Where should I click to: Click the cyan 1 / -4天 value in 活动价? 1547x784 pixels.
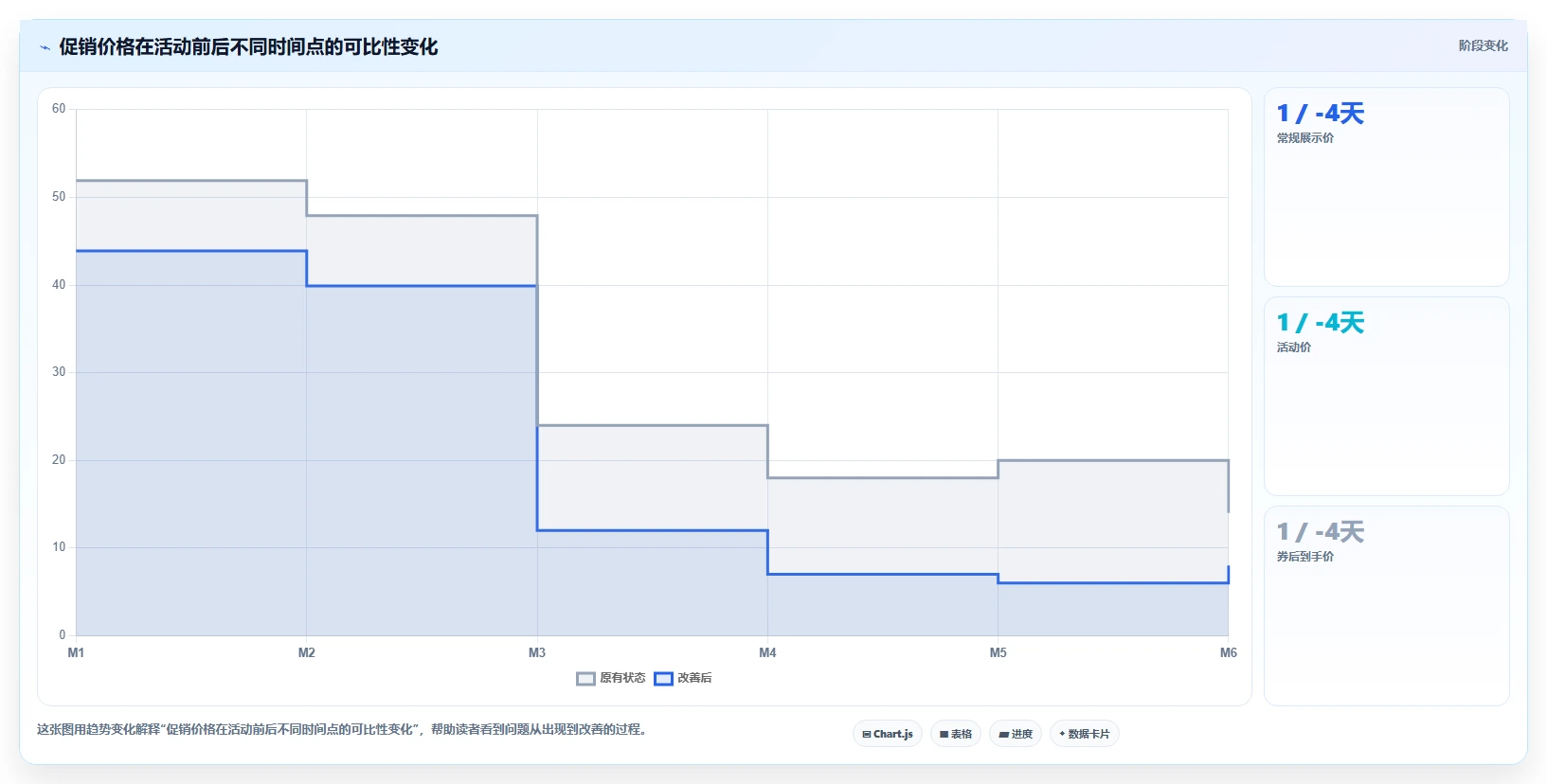point(1321,323)
